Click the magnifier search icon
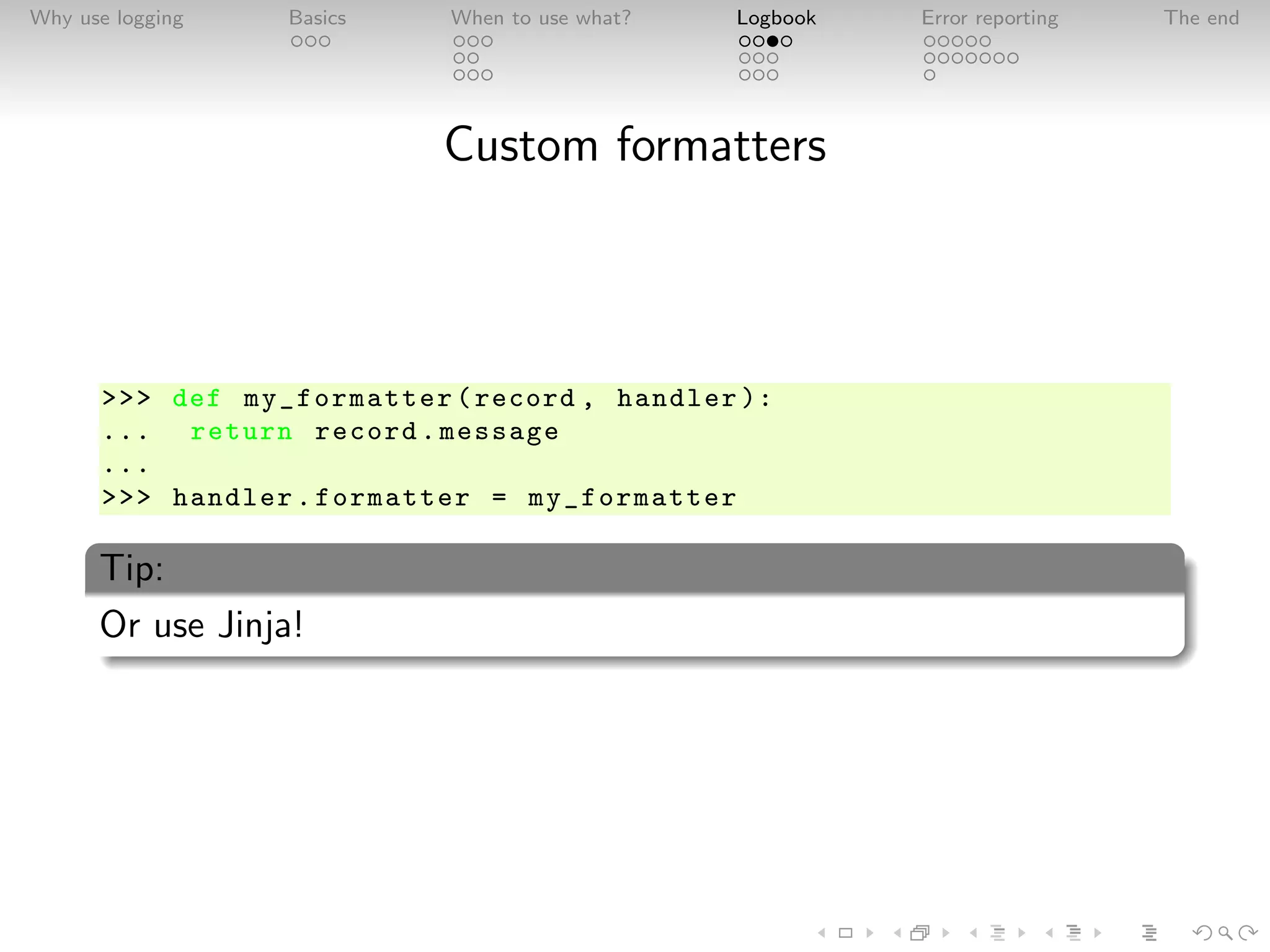The image size is (1270, 952). pos(1225,932)
